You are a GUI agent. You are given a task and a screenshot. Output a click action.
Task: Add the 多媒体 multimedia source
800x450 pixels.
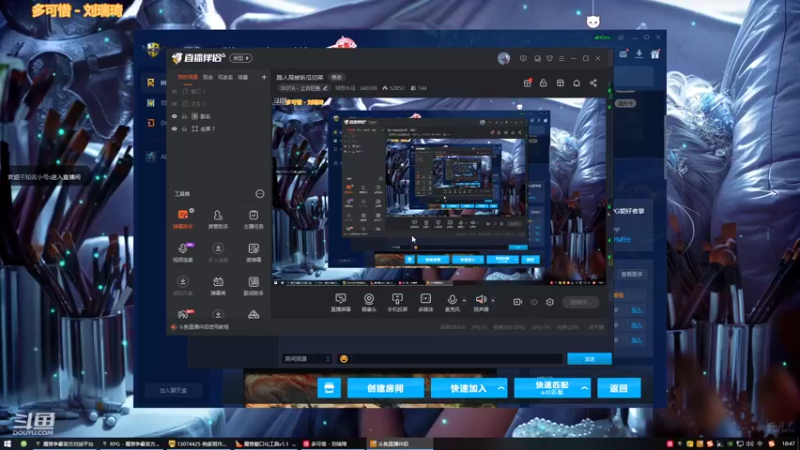426,302
